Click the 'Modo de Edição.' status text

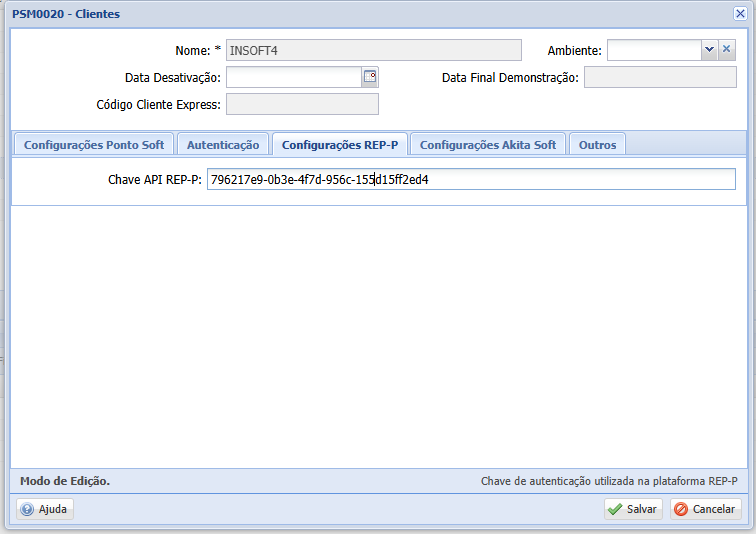pos(65,481)
